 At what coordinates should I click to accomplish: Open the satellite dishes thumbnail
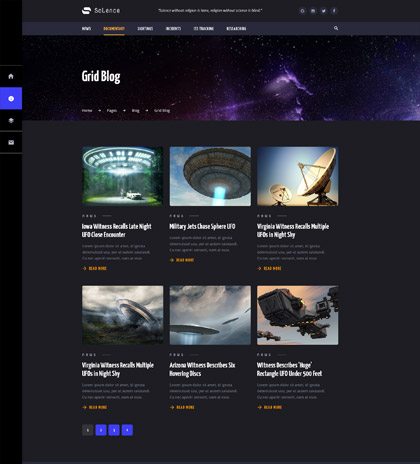297,176
